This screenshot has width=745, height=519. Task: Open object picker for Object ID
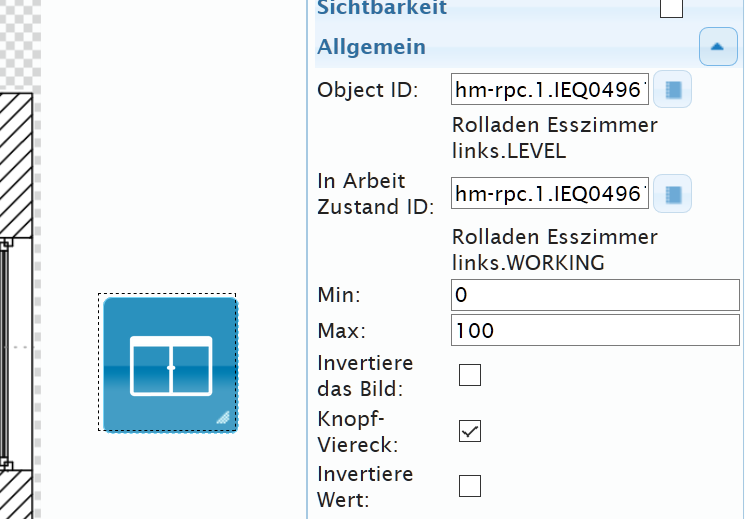tap(674, 90)
